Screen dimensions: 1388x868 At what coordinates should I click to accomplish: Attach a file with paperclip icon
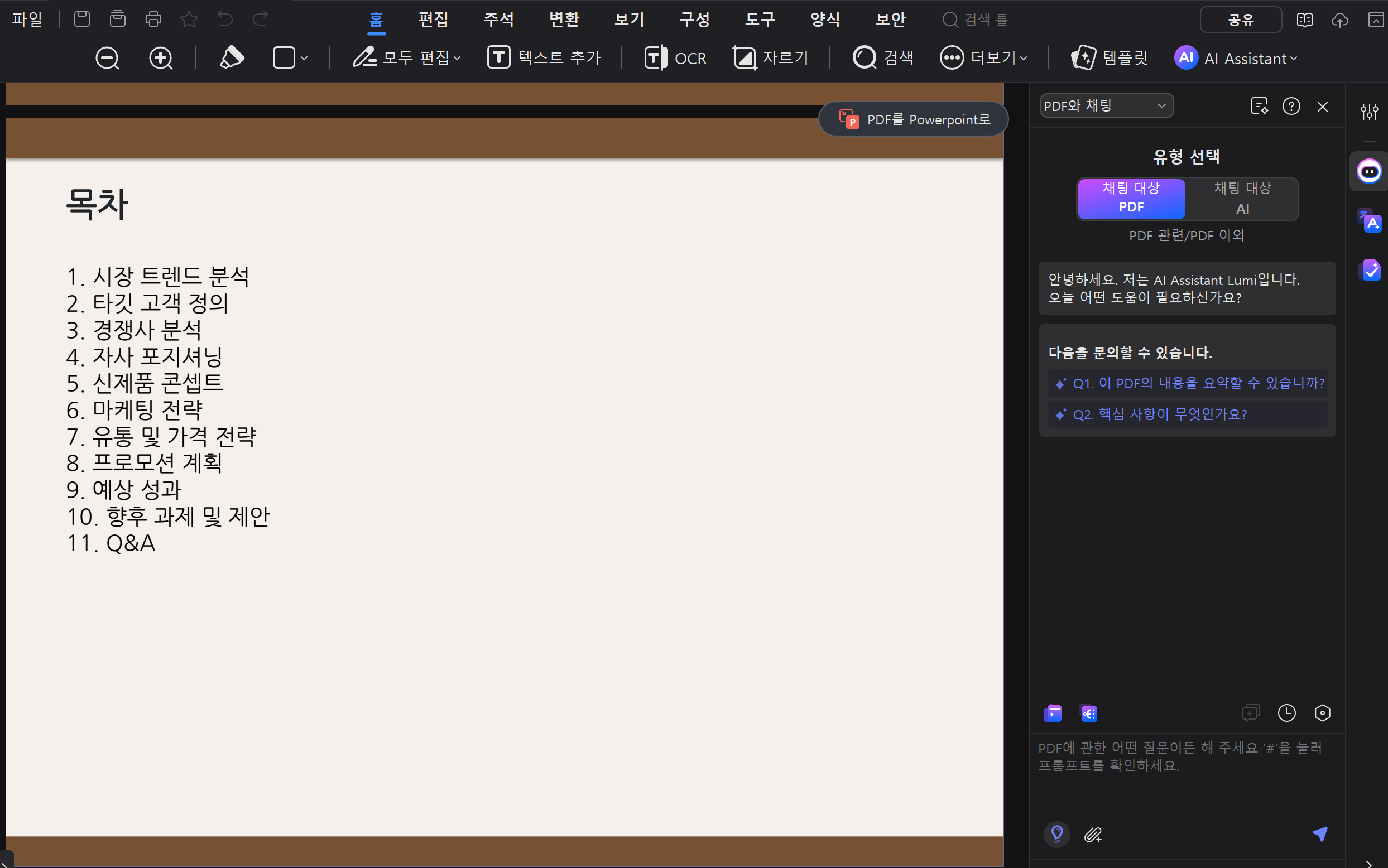pos(1093,835)
